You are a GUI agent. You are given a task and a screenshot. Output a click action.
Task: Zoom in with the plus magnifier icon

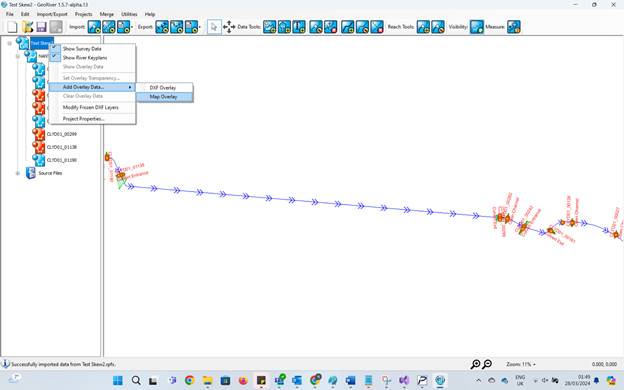[475, 364]
